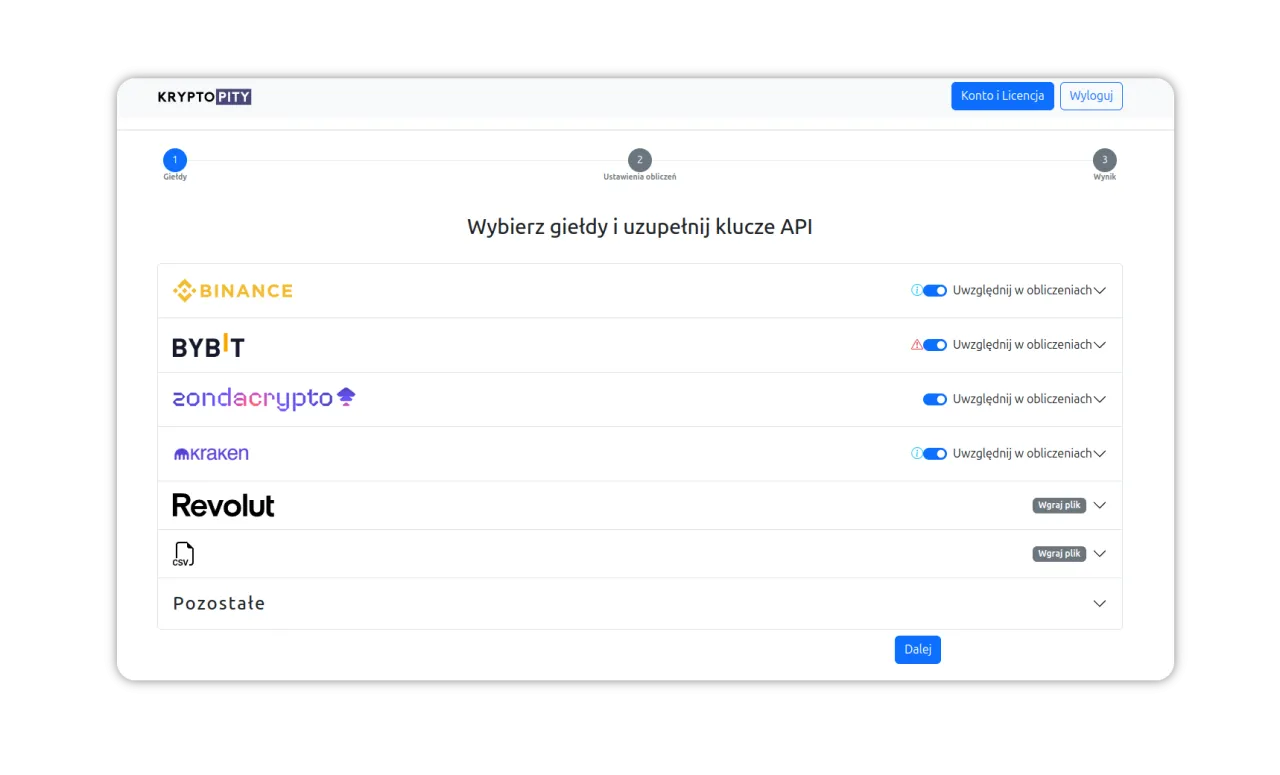Image resolution: width=1280 pixels, height=775 pixels.
Task: Click the zondacrypto logo
Action: coord(263,399)
